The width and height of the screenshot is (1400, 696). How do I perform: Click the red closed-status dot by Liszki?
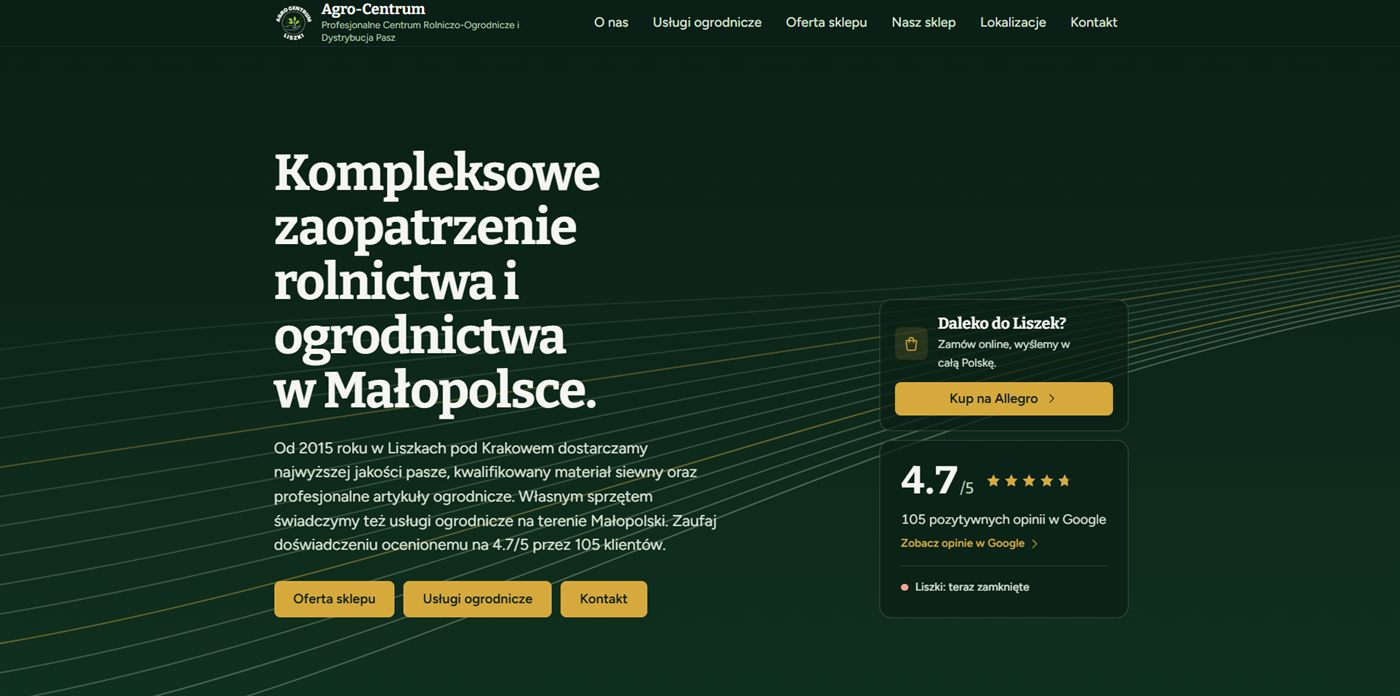click(x=905, y=587)
